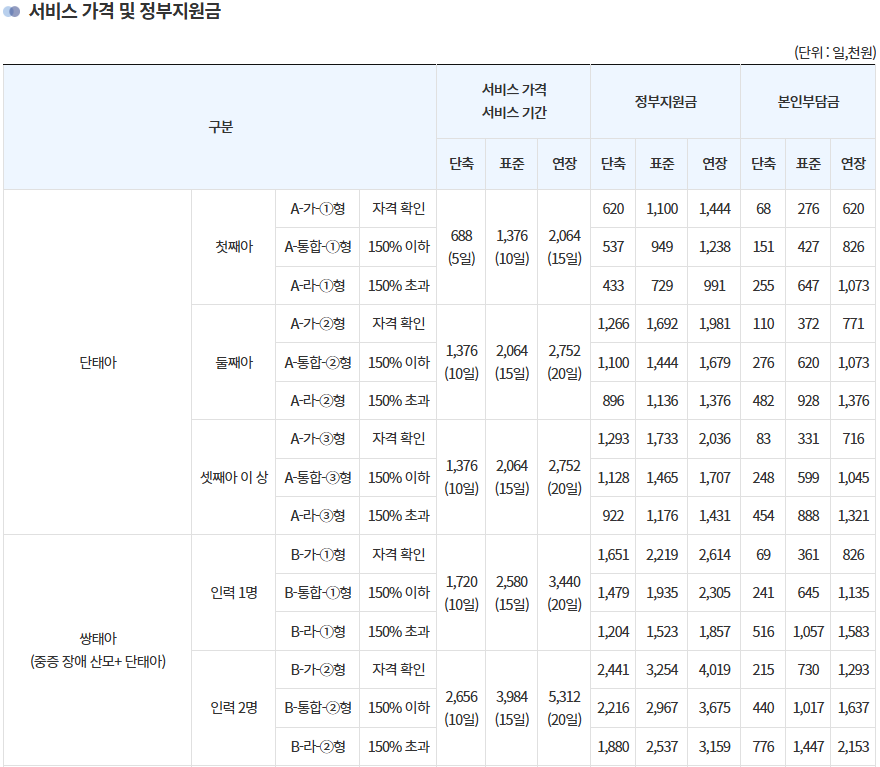Select type code 'A-가-②형'
Image resolution: width=880 pixels, height=767 pixels.
coord(318,324)
